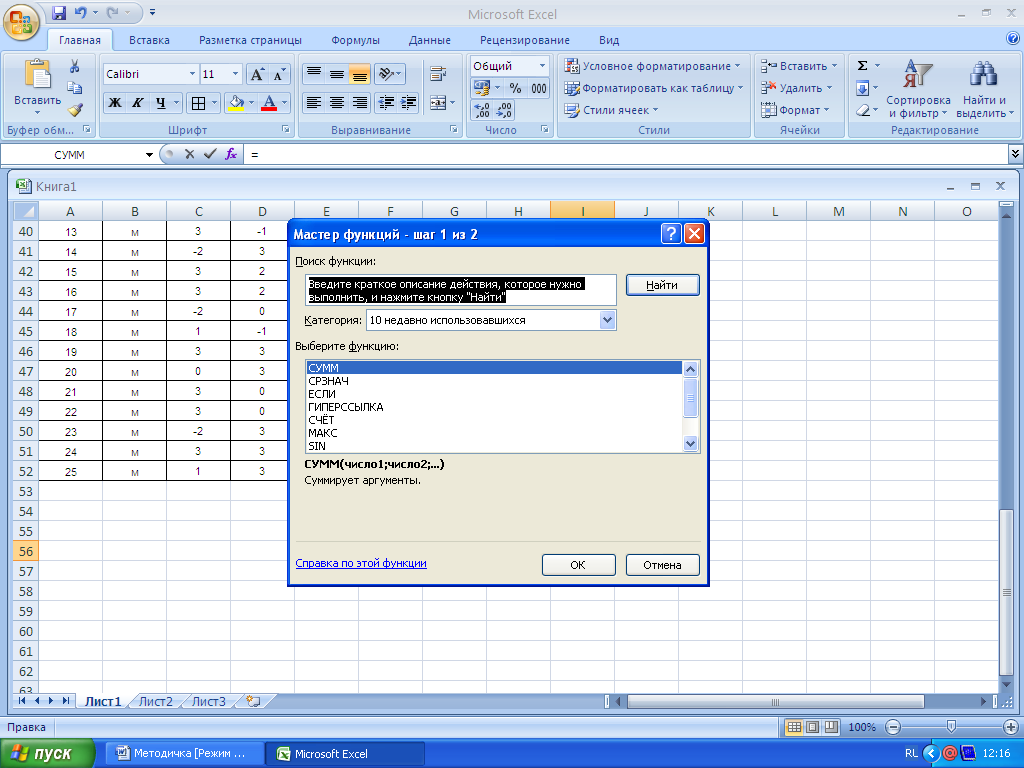
Task: Toggle Bold (Ж) formatting
Action: (x=115, y=103)
